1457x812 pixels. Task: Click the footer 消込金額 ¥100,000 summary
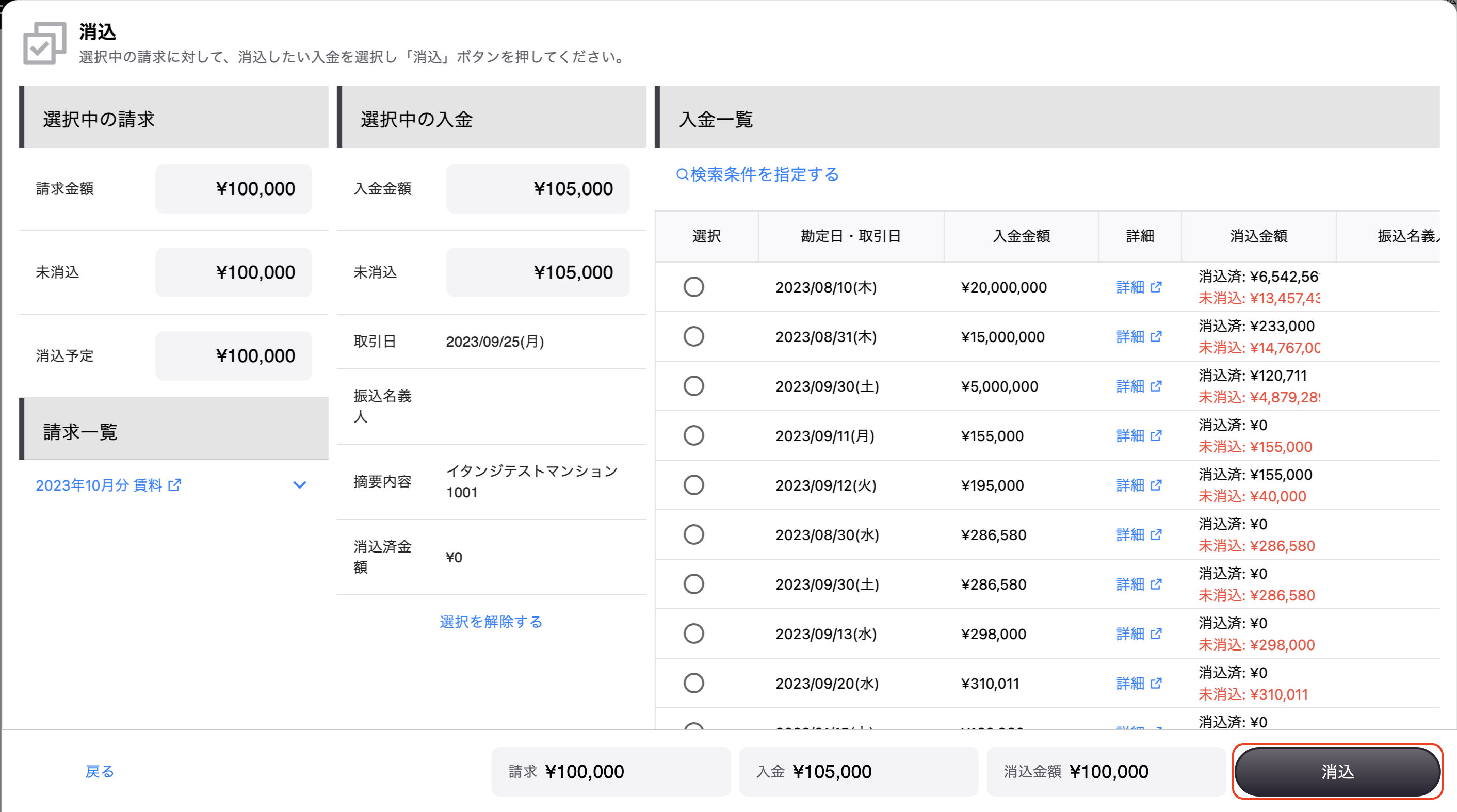[1106, 772]
